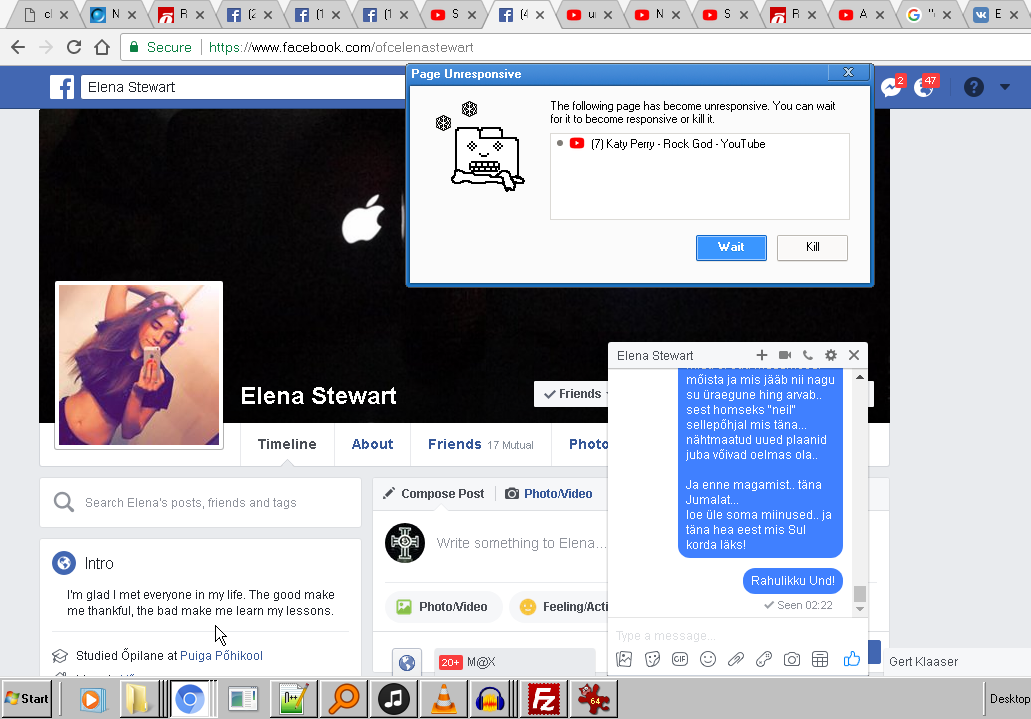Open Messenger messages icon with 2 badge
This screenshot has height=719, width=1031.
(892, 87)
